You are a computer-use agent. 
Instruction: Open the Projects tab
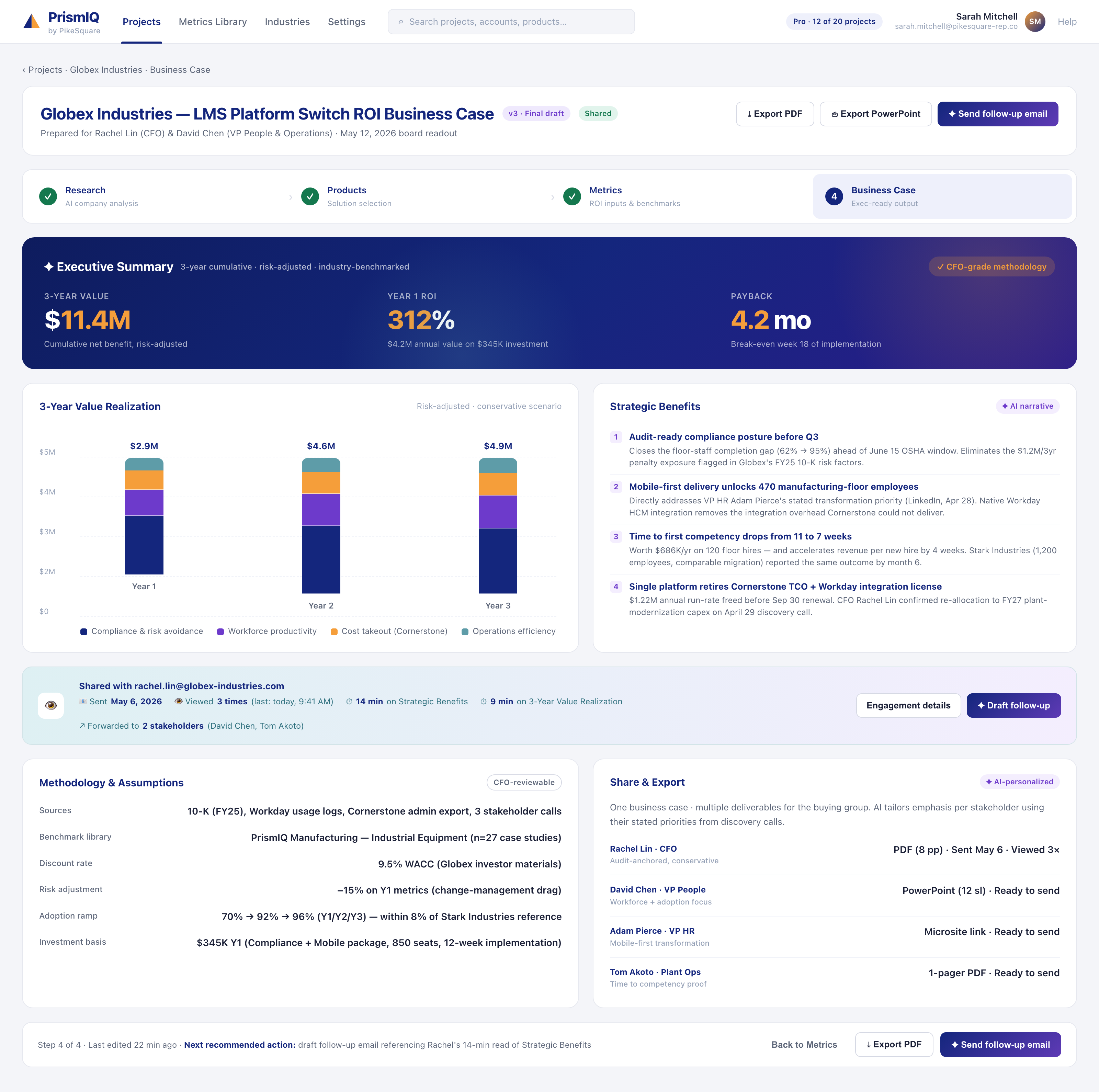[x=141, y=22]
